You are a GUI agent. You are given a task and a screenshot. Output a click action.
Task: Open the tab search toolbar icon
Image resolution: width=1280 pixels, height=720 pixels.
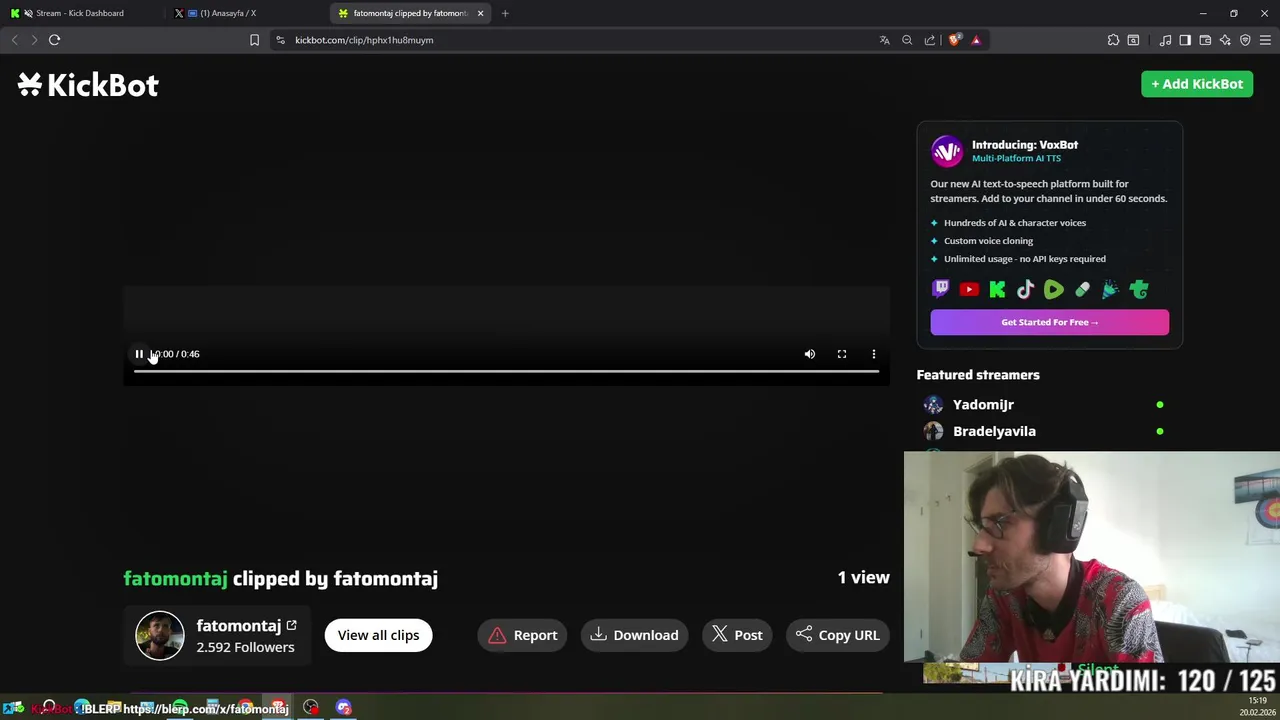(1133, 40)
